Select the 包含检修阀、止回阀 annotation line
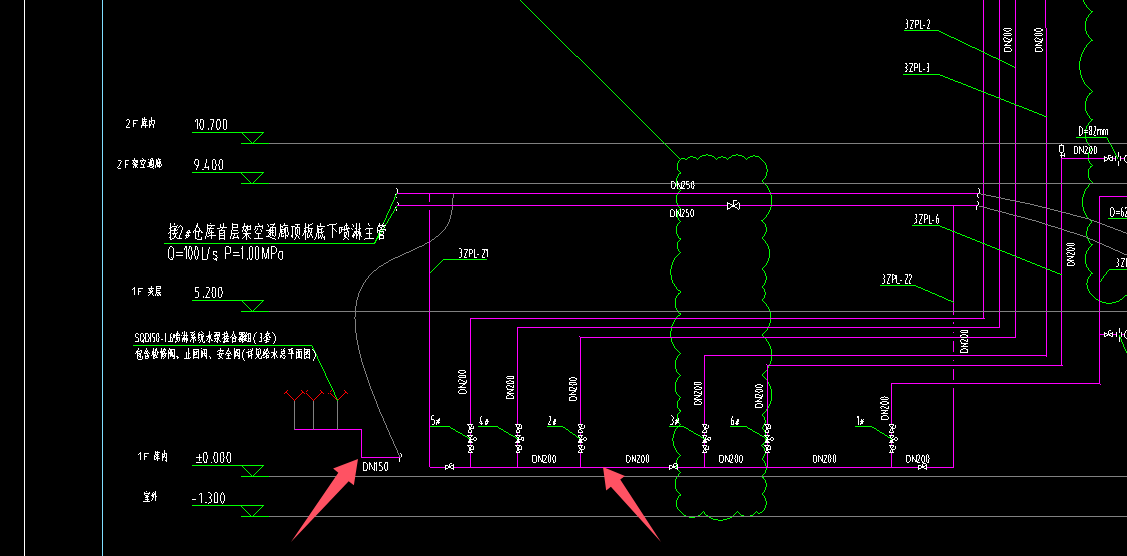 [226, 354]
